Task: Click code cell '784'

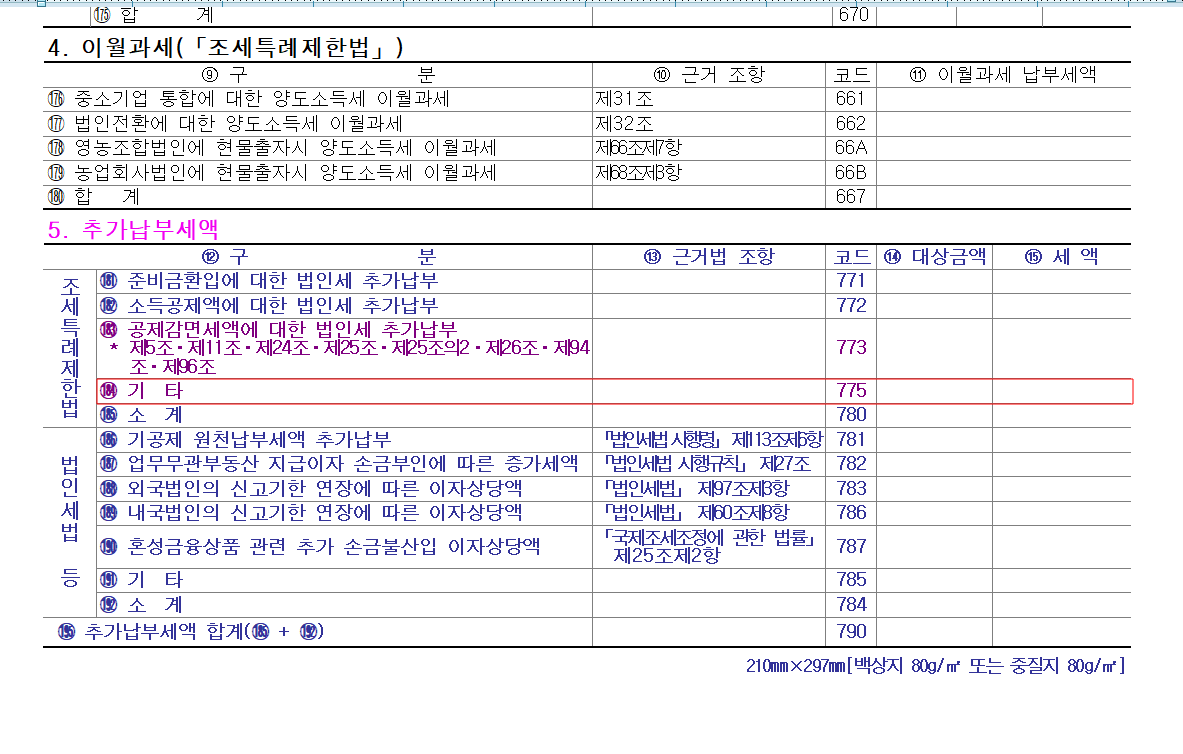Action: tap(851, 605)
